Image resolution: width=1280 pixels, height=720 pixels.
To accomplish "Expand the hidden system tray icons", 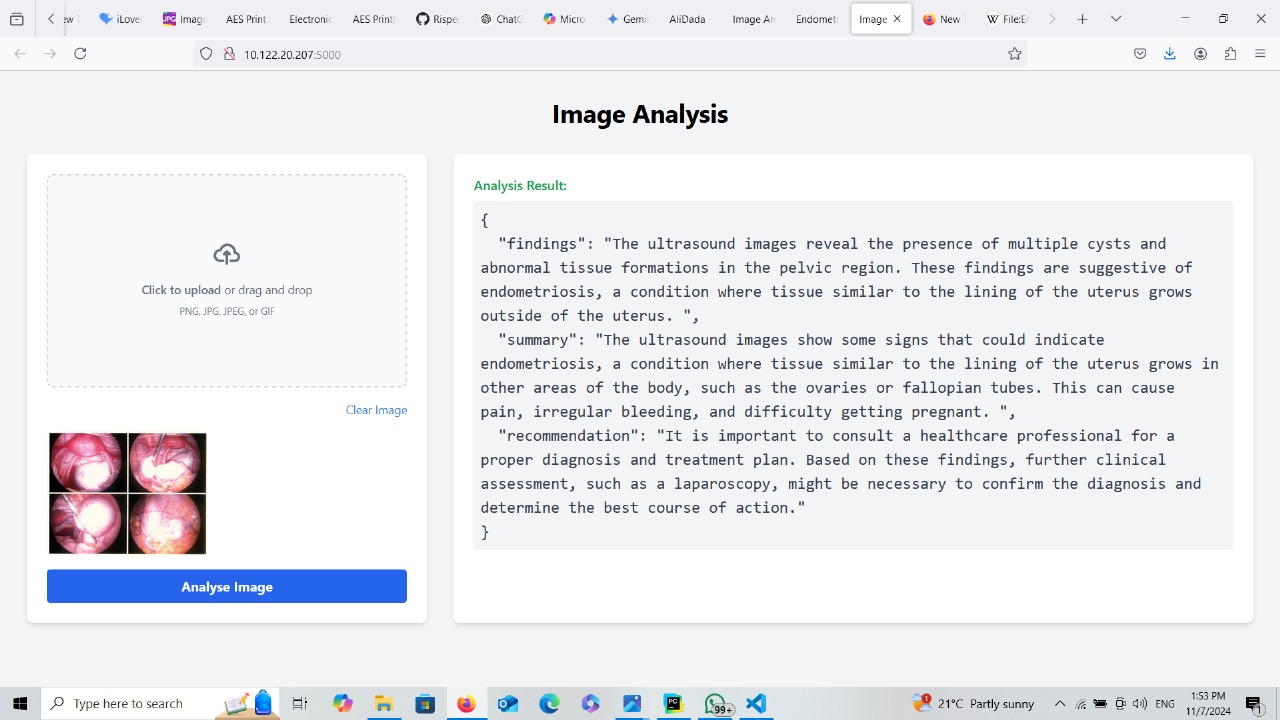I will point(1060,704).
